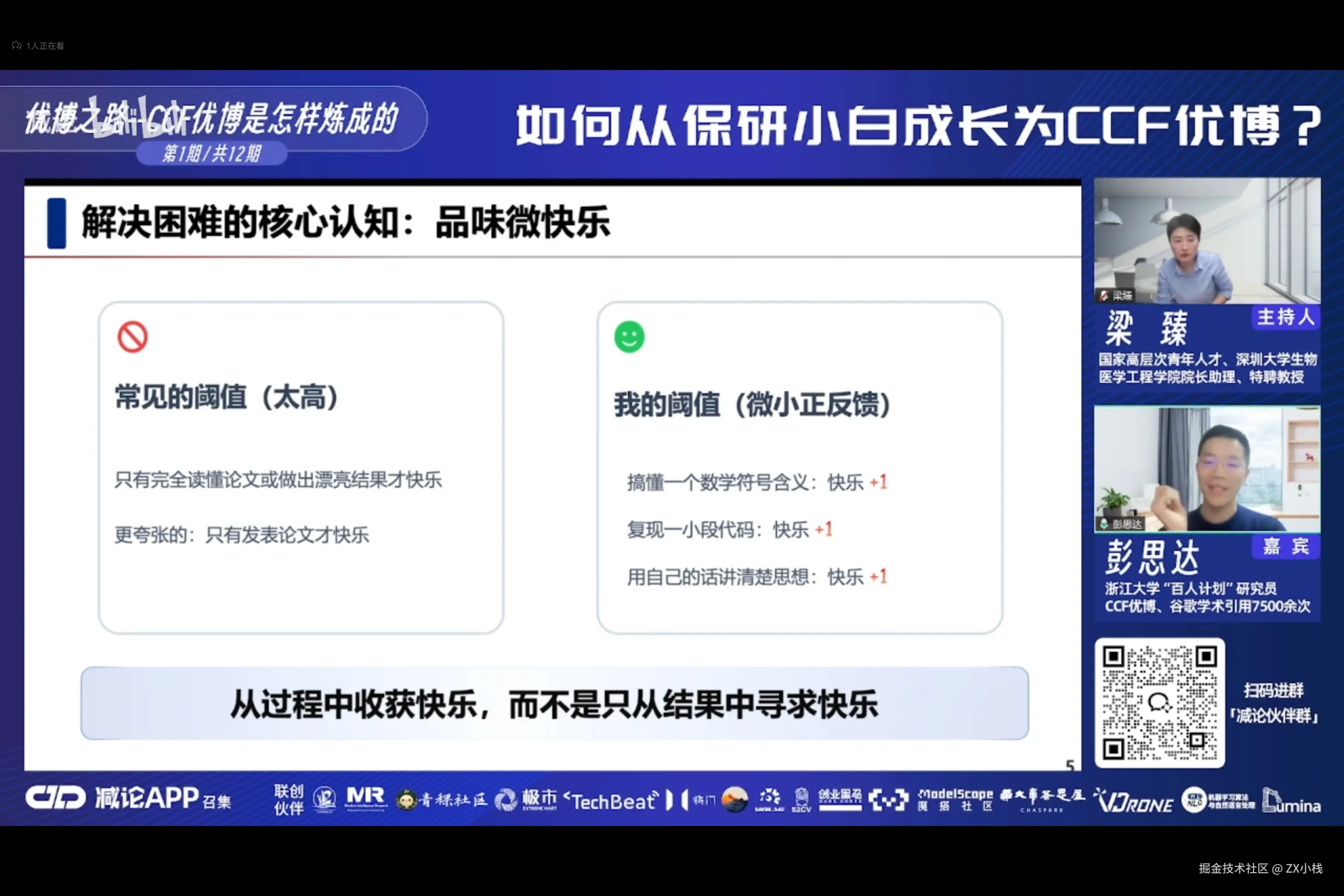This screenshot has height=896, width=1344.
Task: Click the 掘金技术社区 @ ZX小栈 watermark link
Action: 1260,868
